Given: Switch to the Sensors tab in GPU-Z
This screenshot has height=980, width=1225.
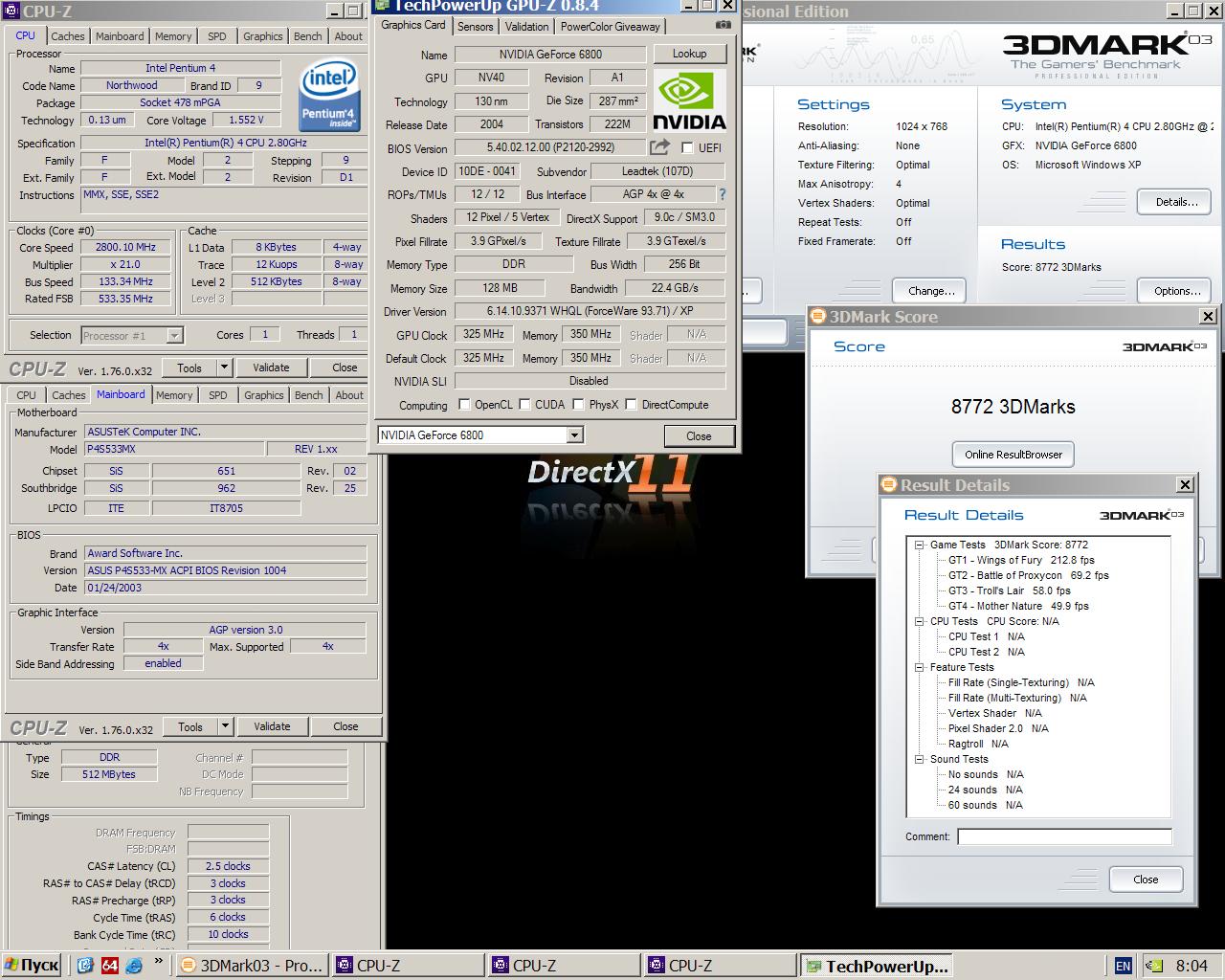Looking at the screenshot, I should 476,27.
